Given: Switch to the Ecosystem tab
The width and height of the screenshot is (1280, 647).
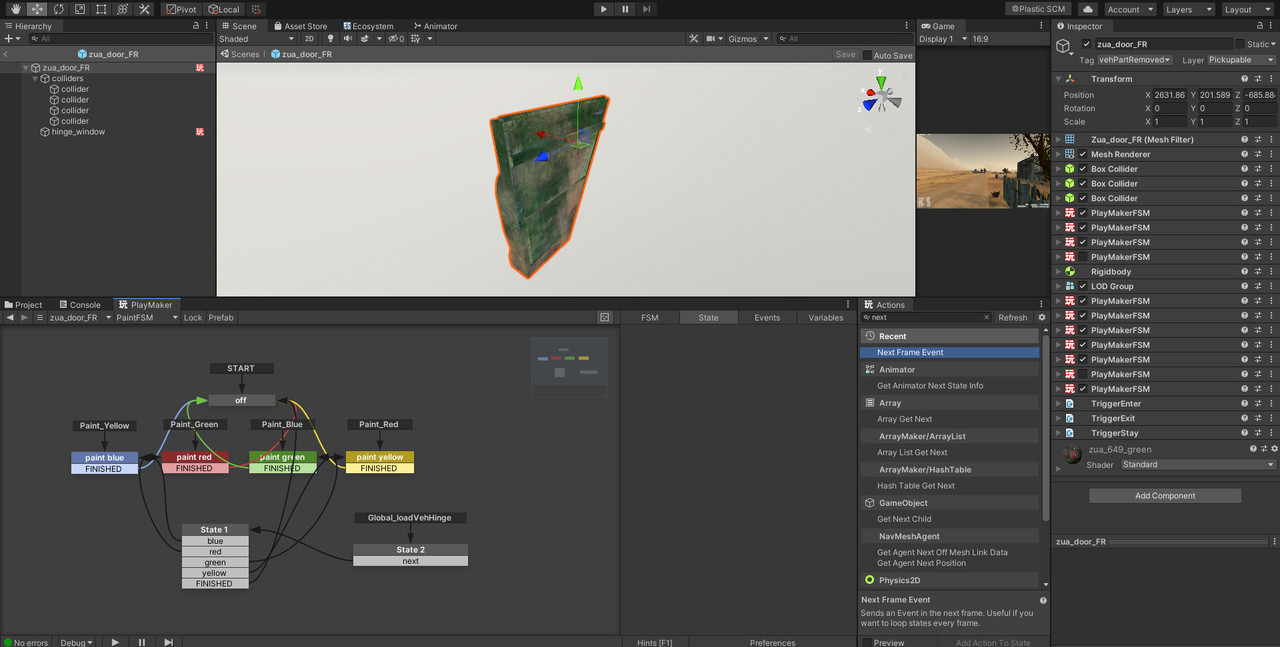Looking at the screenshot, I should (x=368, y=26).
